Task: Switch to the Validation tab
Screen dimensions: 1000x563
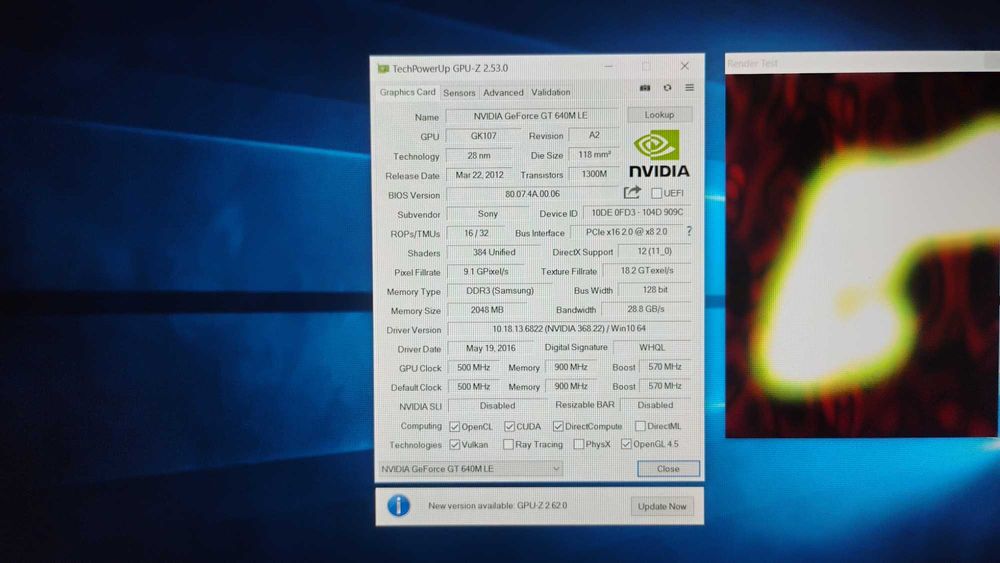Action: click(x=550, y=92)
